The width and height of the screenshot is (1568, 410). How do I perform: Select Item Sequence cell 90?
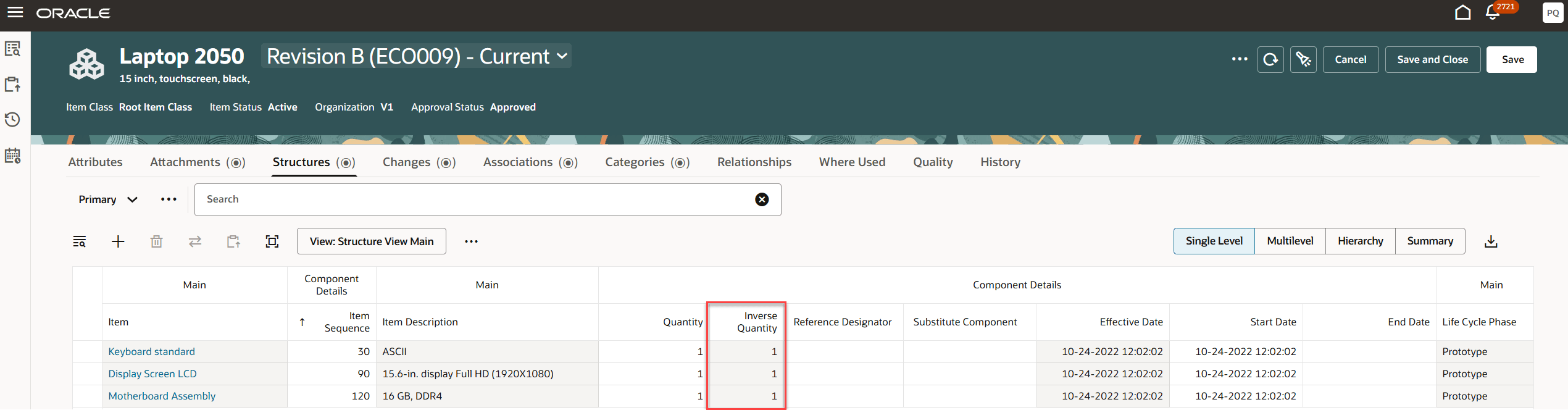coord(332,374)
